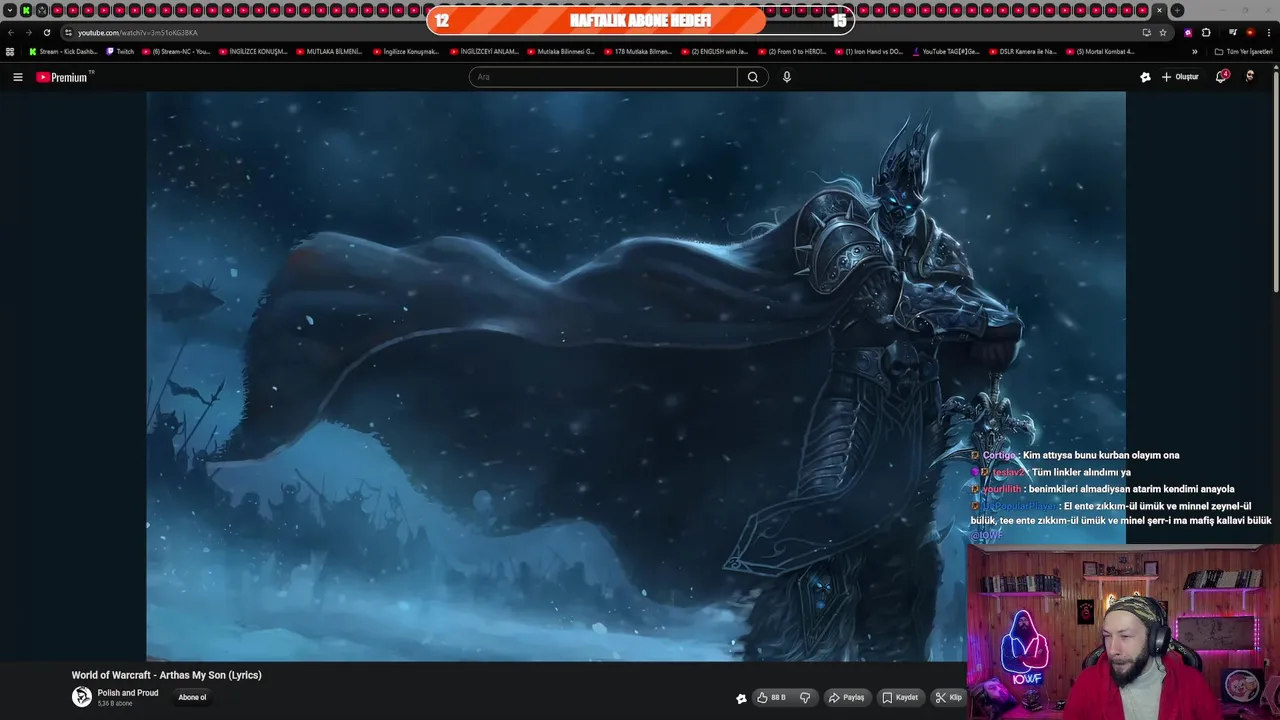This screenshot has height=720, width=1280.
Task: Like the video with thumbs-up 88 B
Action: tap(771, 698)
